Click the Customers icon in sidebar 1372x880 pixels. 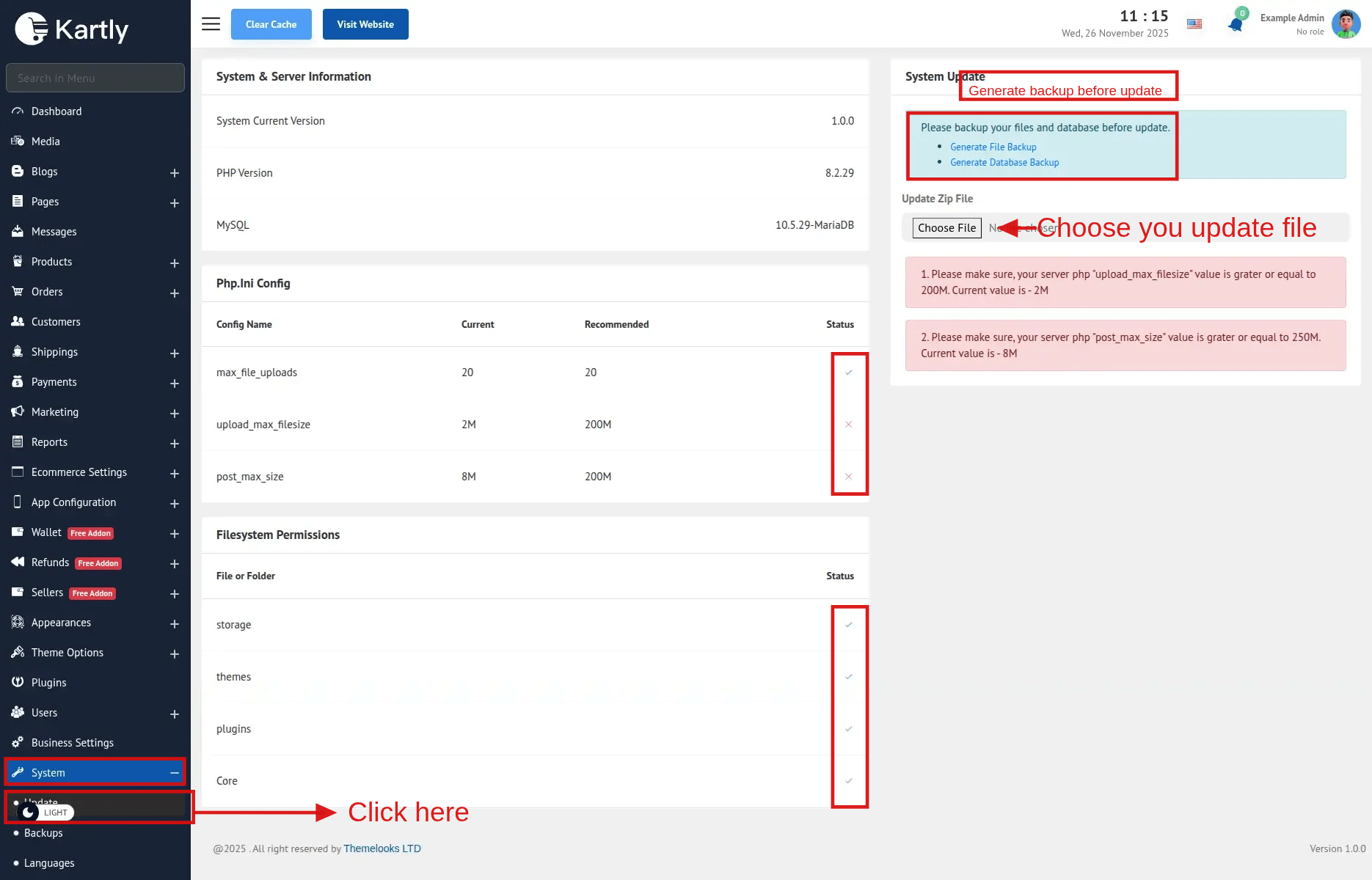18,322
